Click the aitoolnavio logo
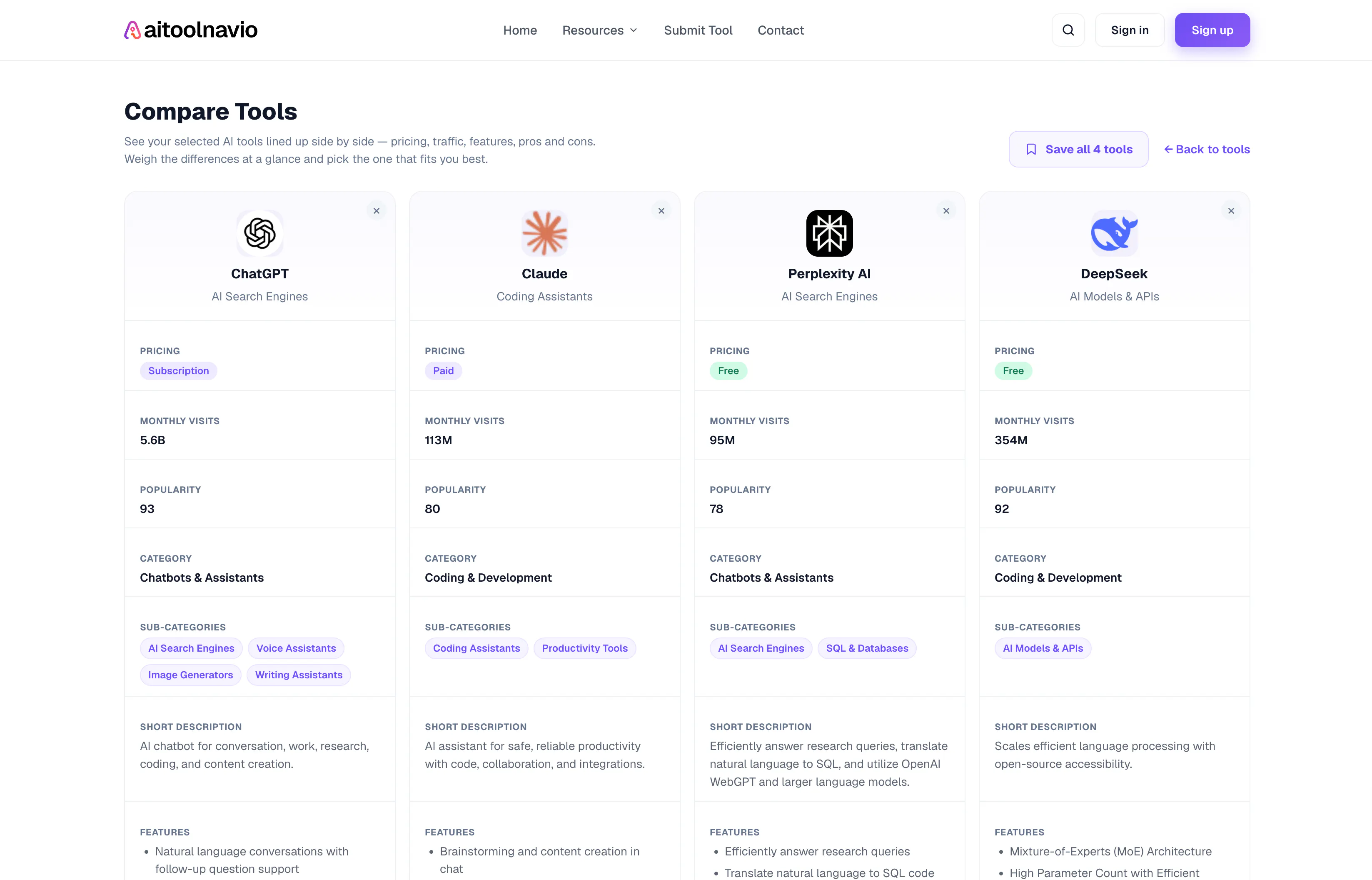 pos(191,30)
